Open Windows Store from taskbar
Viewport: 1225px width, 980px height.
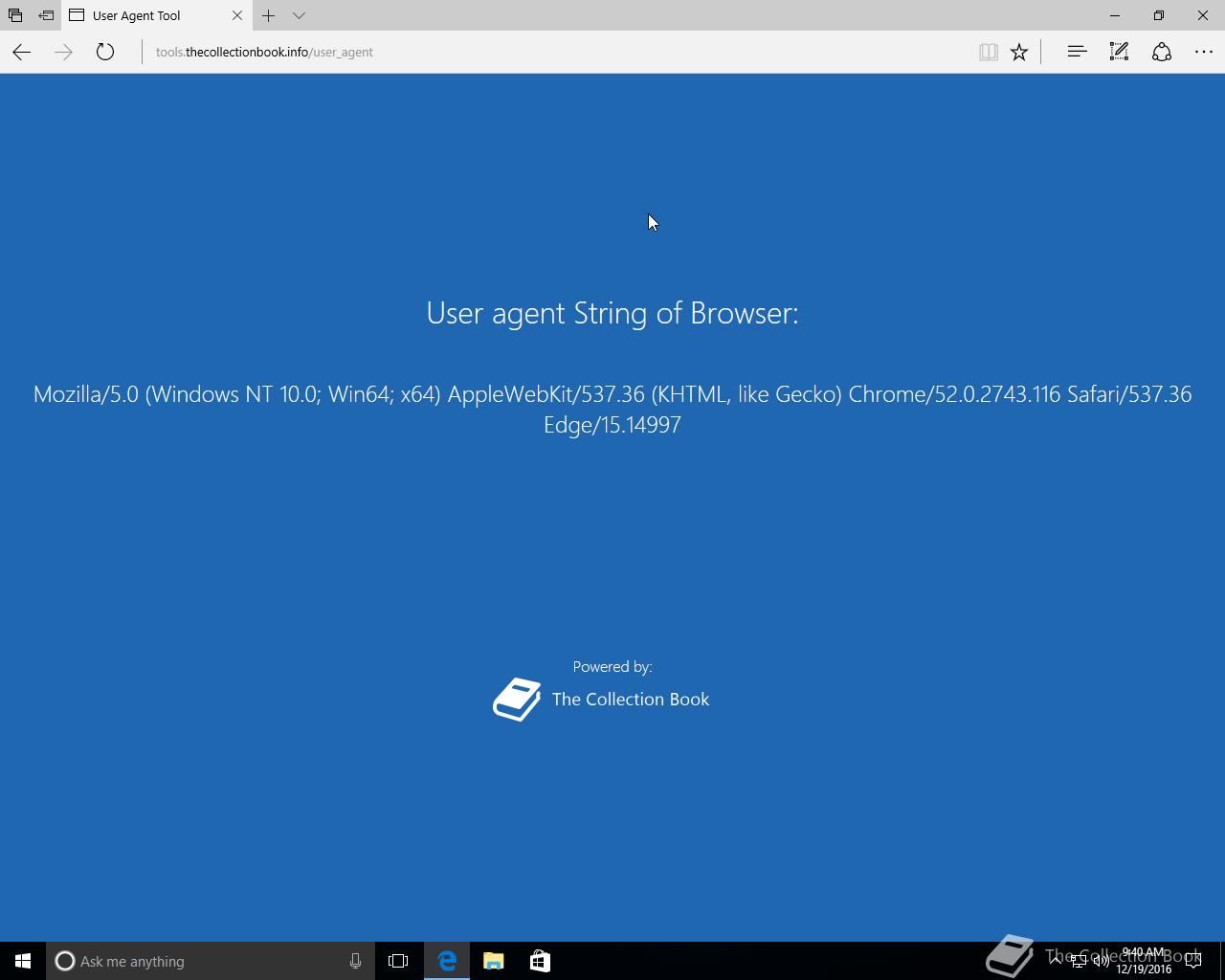(x=540, y=961)
